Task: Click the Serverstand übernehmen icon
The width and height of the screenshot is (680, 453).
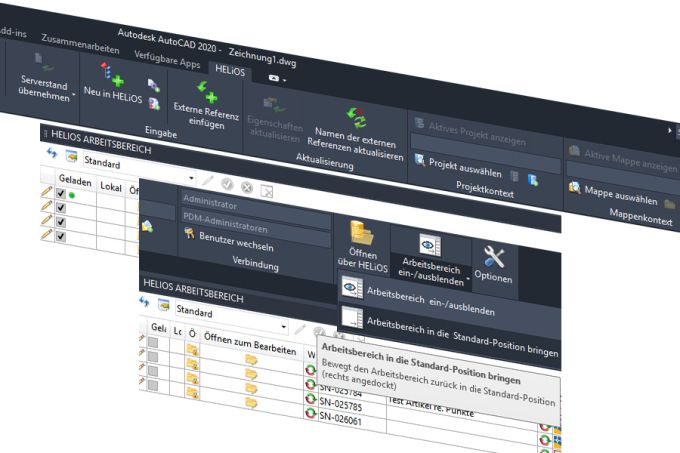Action: click(x=43, y=62)
